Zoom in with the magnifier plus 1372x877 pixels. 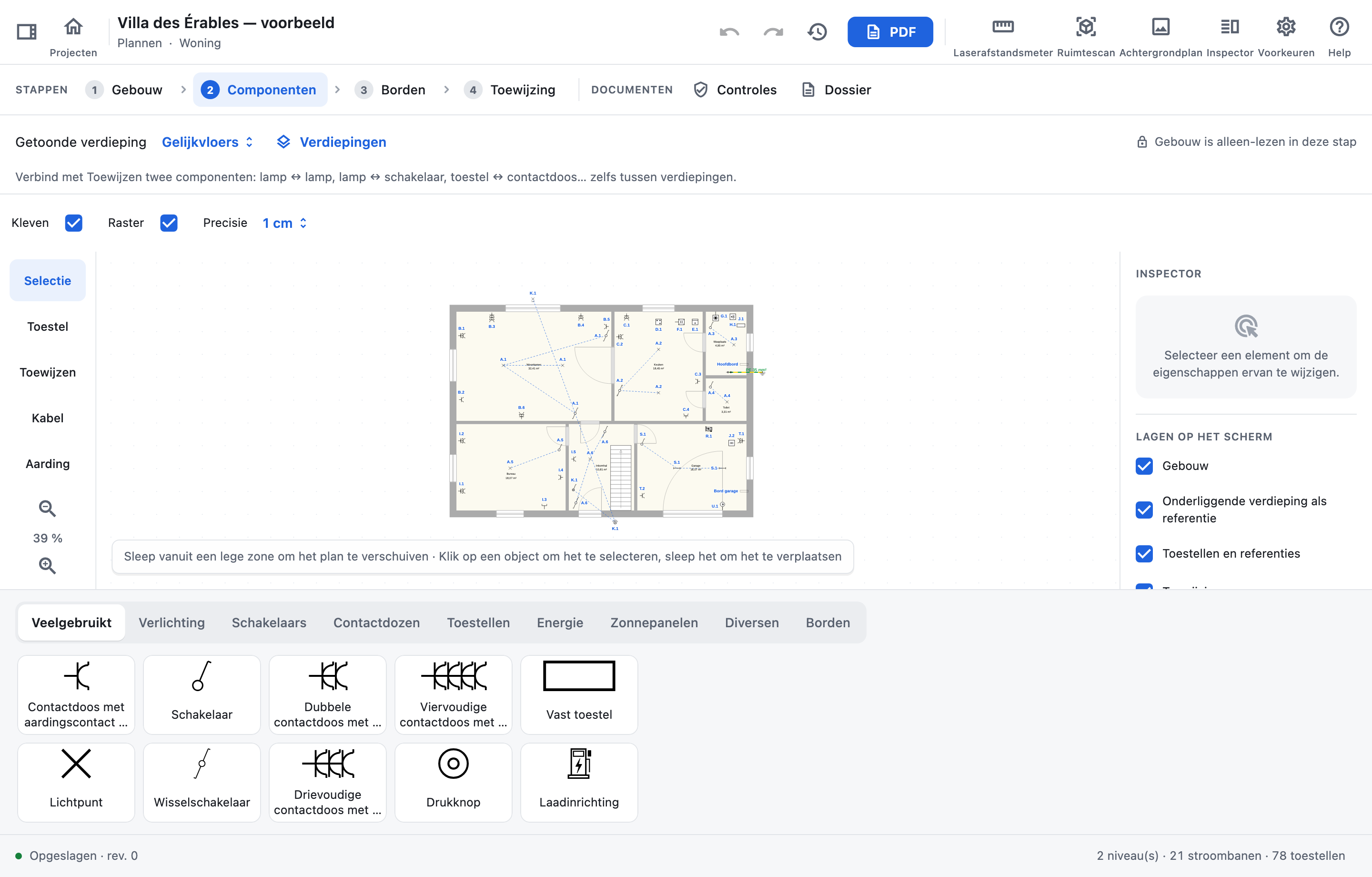tap(47, 566)
